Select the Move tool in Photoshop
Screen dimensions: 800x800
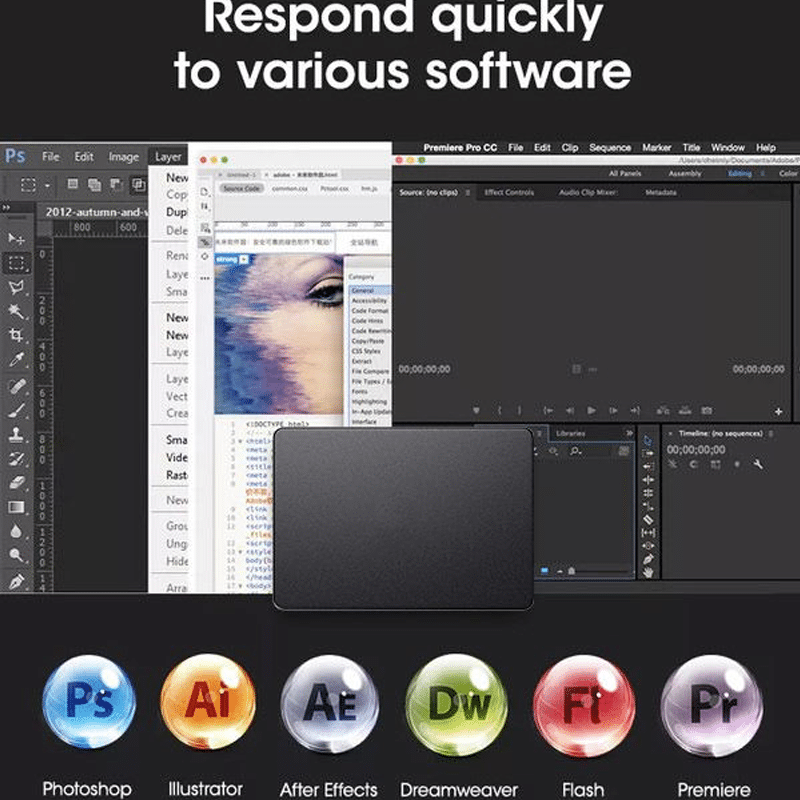click(x=16, y=239)
